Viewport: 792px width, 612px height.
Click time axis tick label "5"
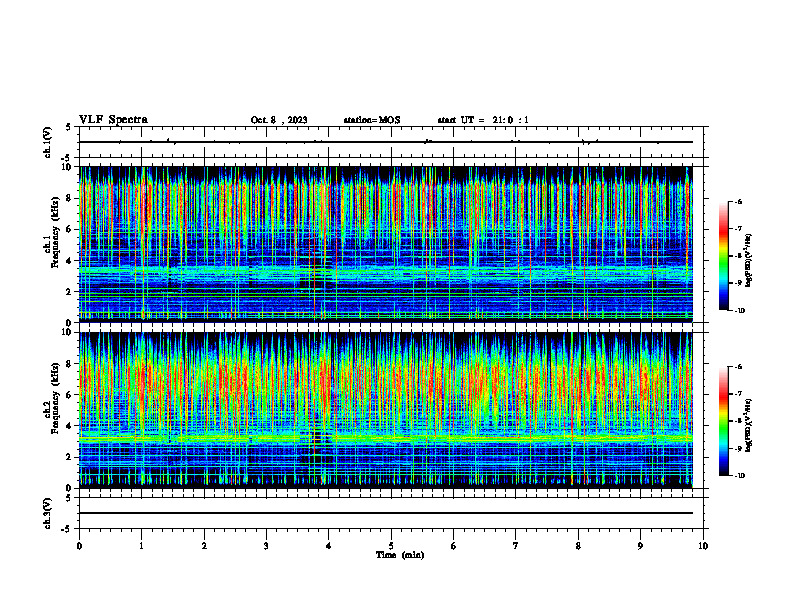tap(391, 546)
